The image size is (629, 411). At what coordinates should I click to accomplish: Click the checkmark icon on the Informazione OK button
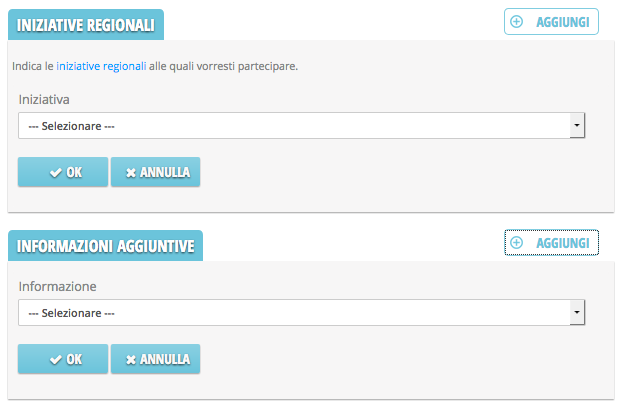click(55, 358)
